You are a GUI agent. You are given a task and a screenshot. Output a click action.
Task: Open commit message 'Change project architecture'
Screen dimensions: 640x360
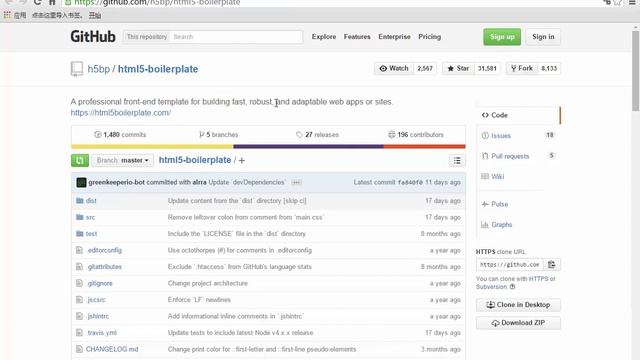tap(208, 283)
